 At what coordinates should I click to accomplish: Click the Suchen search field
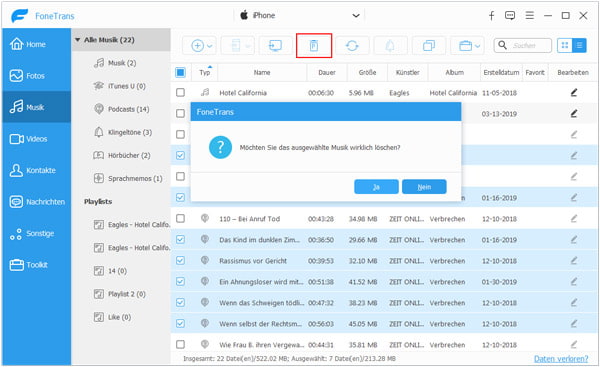click(x=523, y=46)
